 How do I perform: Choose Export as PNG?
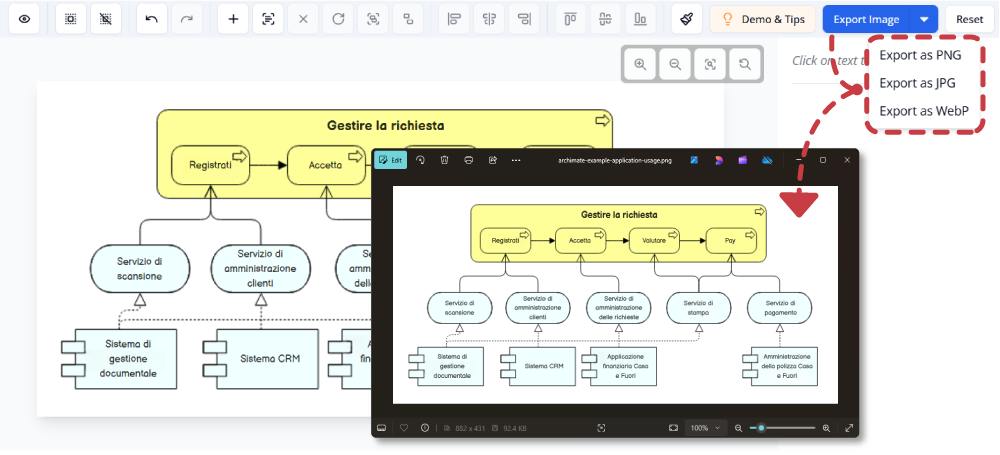click(x=919, y=56)
